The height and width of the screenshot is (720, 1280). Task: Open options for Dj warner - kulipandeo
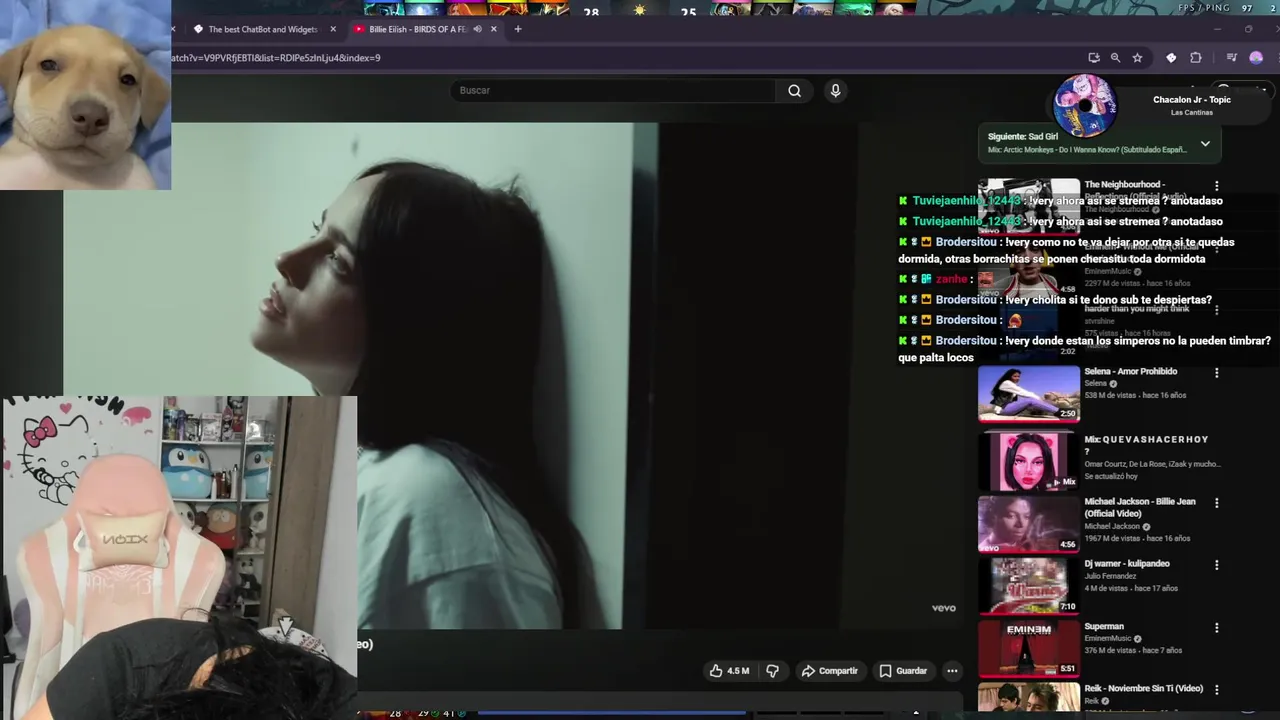[x=1216, y=565]
